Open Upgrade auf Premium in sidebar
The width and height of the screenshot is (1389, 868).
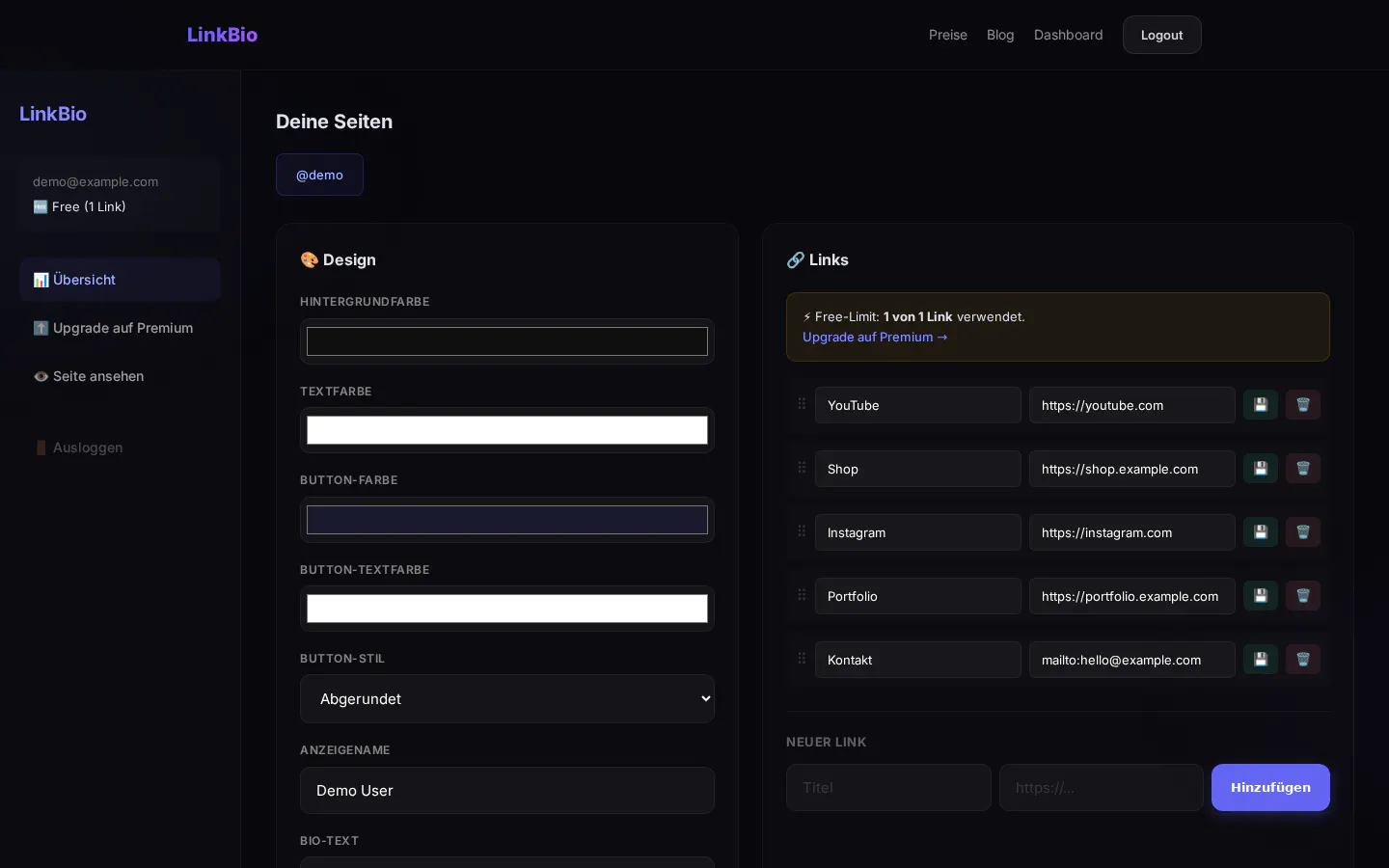120,328
